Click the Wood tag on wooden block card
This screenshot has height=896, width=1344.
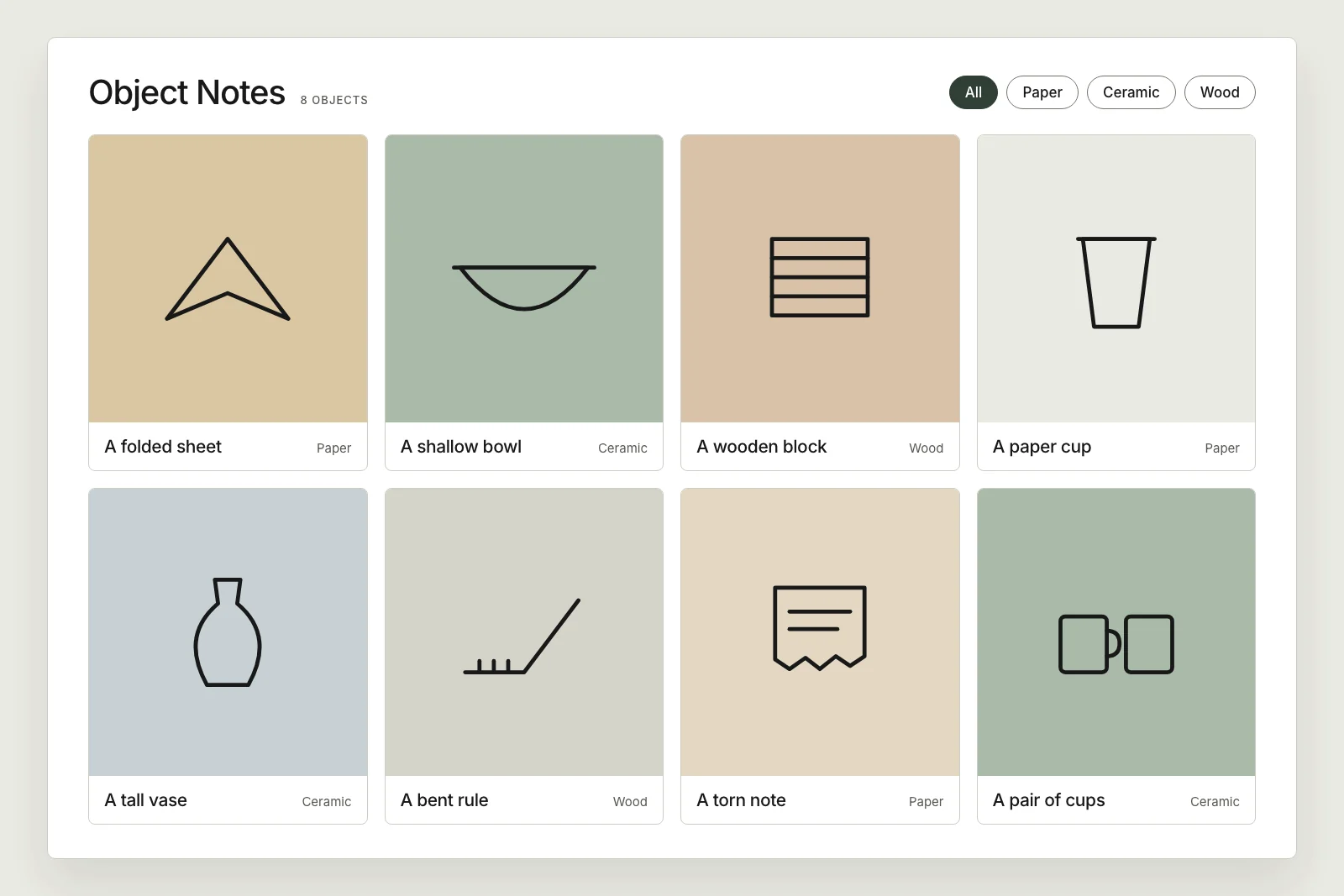coord(927,448)
